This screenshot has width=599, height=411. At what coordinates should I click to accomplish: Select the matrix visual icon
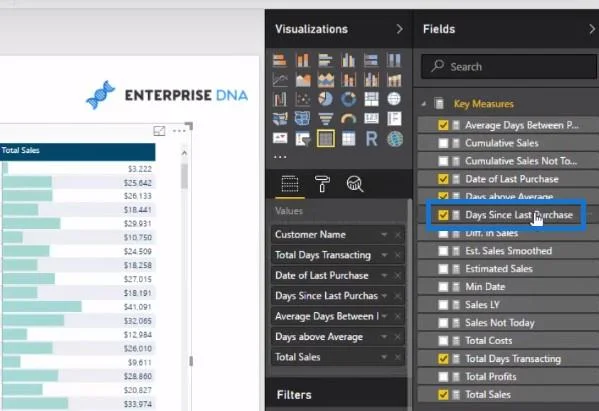[348, 139]
